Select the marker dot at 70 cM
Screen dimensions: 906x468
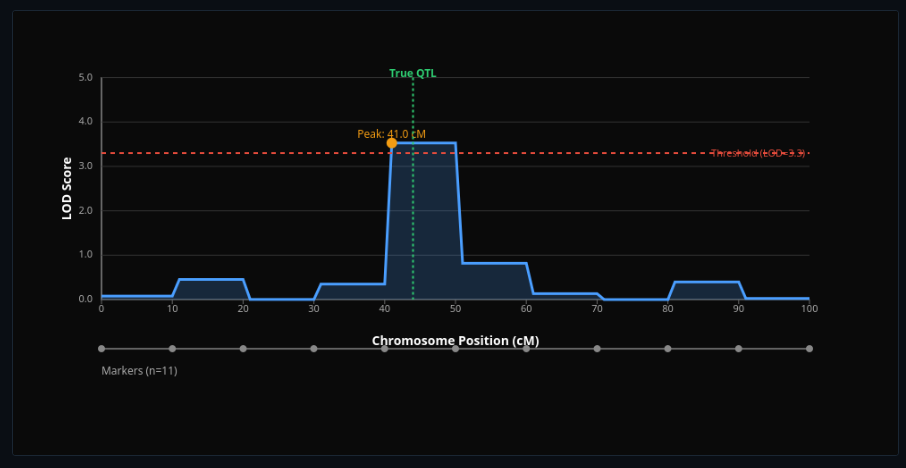597,348
